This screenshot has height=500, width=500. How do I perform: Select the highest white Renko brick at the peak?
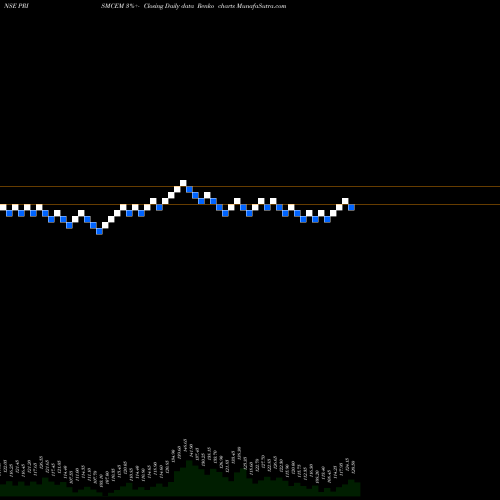click(x=183, y=183)
